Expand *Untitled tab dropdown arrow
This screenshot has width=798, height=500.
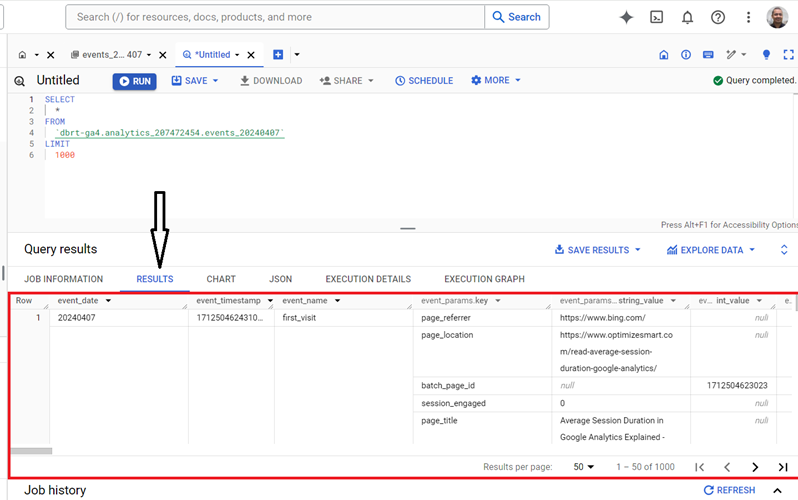[x=237, y=54]
